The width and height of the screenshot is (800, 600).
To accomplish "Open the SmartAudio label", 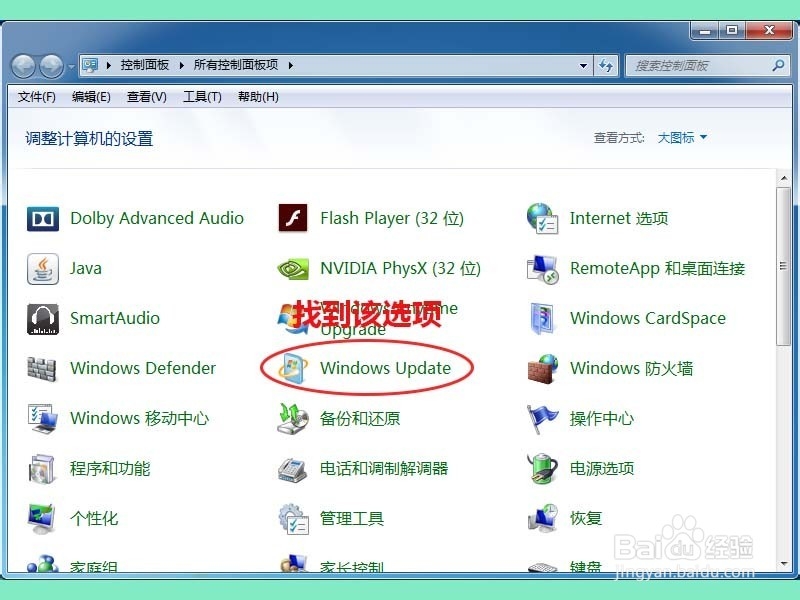I will pos(115,318).
